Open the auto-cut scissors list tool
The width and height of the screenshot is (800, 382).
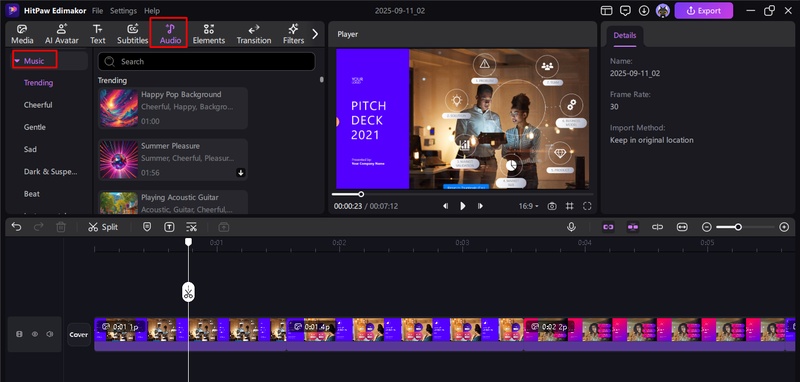click(191, 227)
